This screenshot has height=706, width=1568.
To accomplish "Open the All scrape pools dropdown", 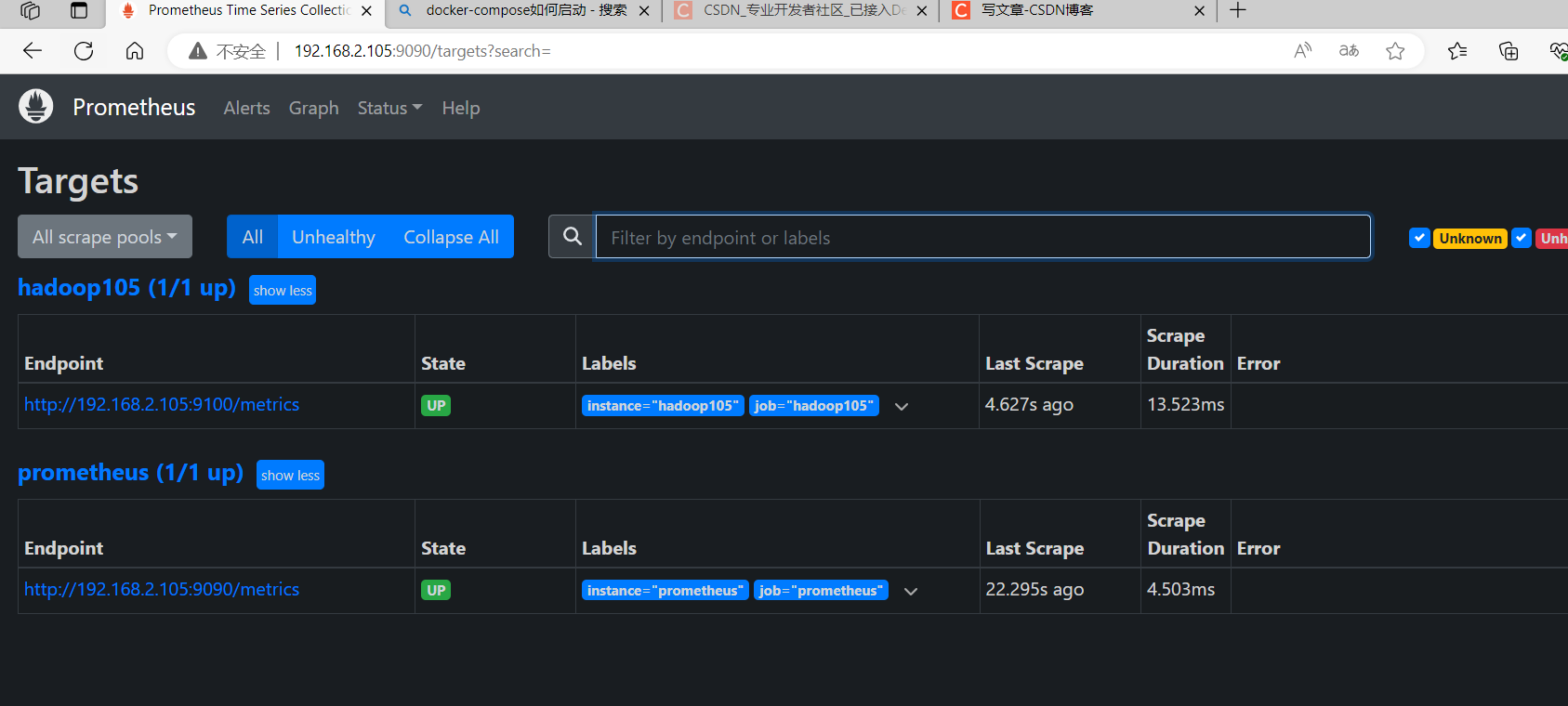I will (105, 237).
